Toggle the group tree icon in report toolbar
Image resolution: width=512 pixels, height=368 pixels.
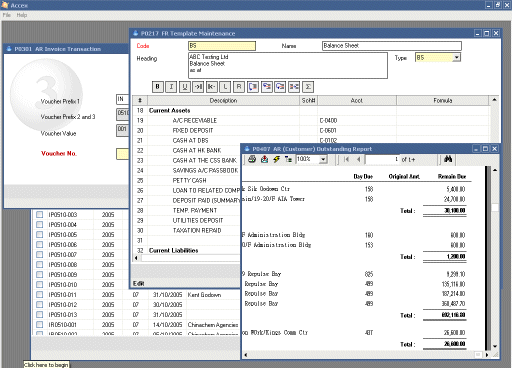tap(288, 159)
